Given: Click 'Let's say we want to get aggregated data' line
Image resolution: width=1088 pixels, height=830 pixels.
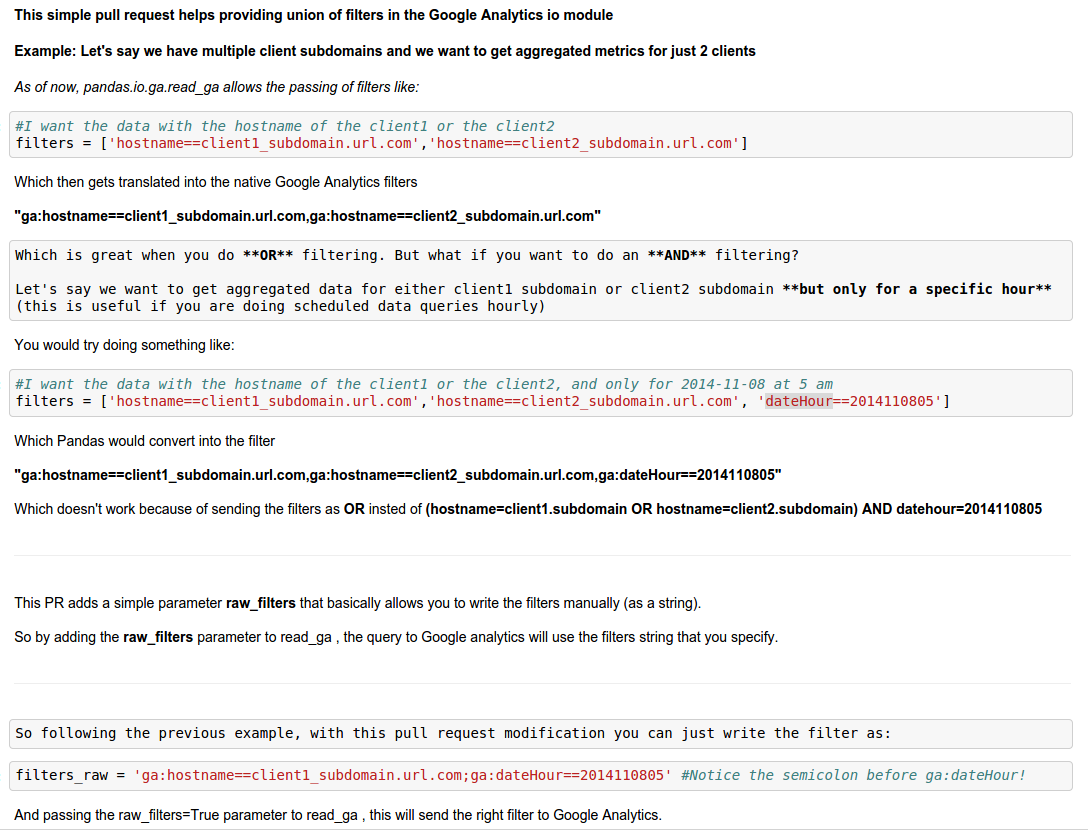Looking at the screenshot, I should pos(533,289).
